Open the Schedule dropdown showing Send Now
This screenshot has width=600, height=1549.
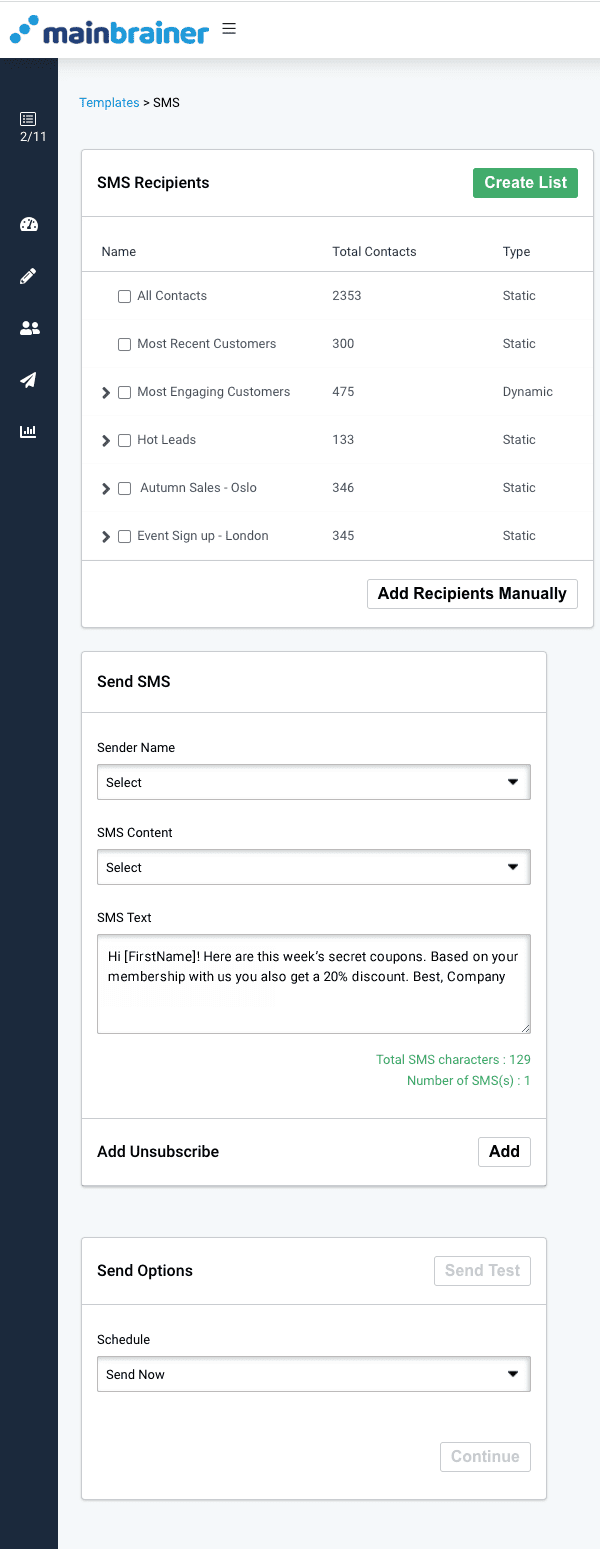[313, 1374]
